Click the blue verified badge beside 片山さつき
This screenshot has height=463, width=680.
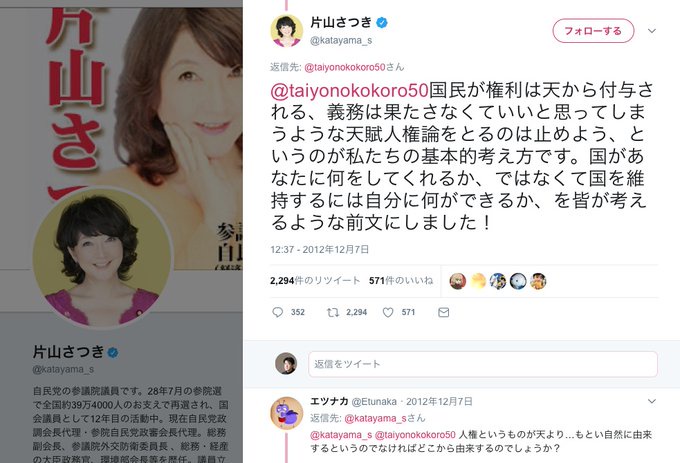pyautogui.click(x=382, y=23)
